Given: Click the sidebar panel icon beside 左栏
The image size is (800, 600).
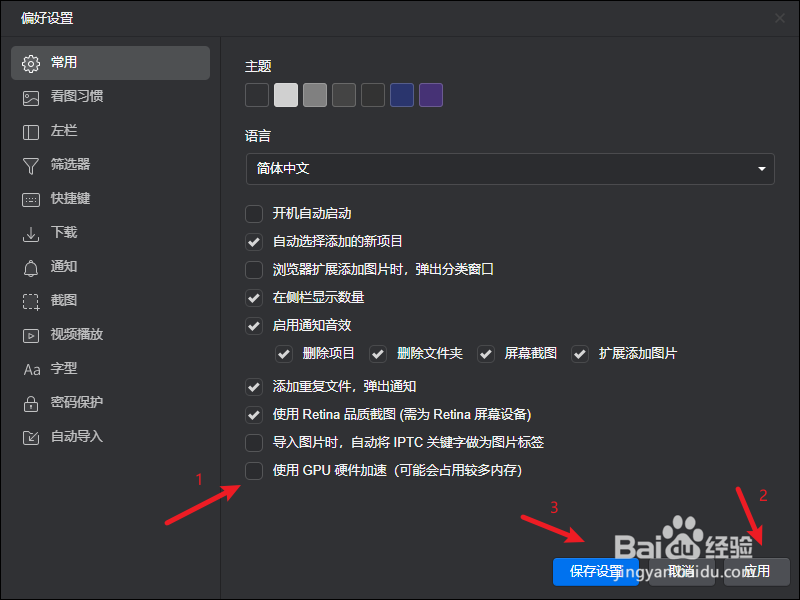Looking at the screenshot, I should [x=31, y=132].
